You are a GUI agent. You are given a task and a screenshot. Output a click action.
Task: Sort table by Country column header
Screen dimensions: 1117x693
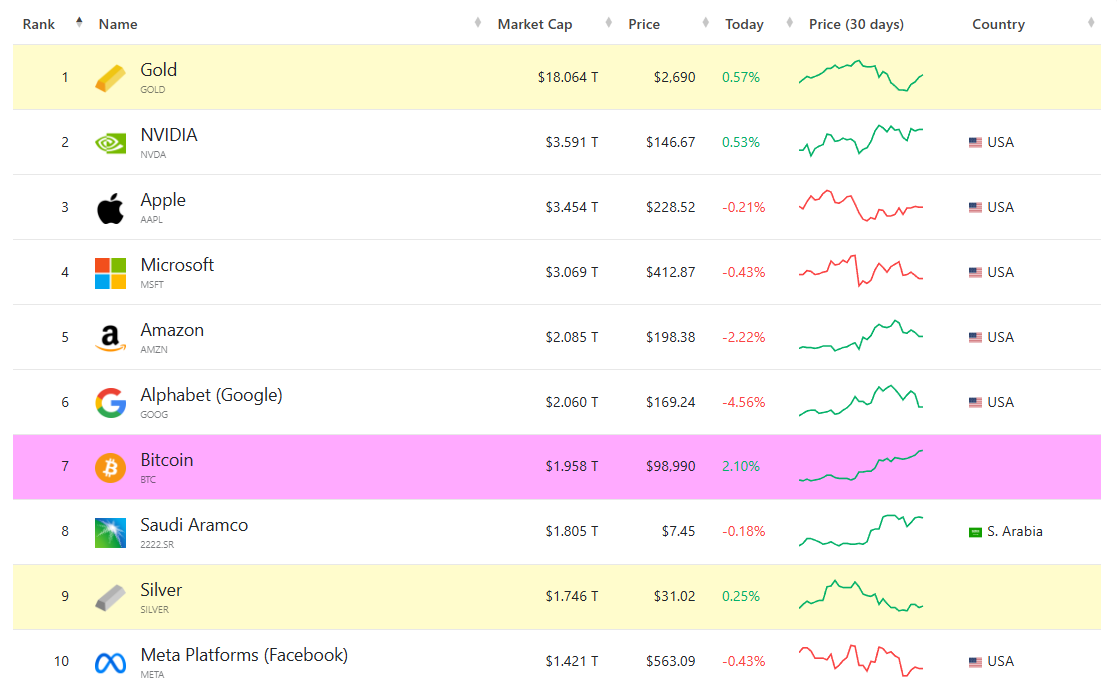(x=998, y=24)
